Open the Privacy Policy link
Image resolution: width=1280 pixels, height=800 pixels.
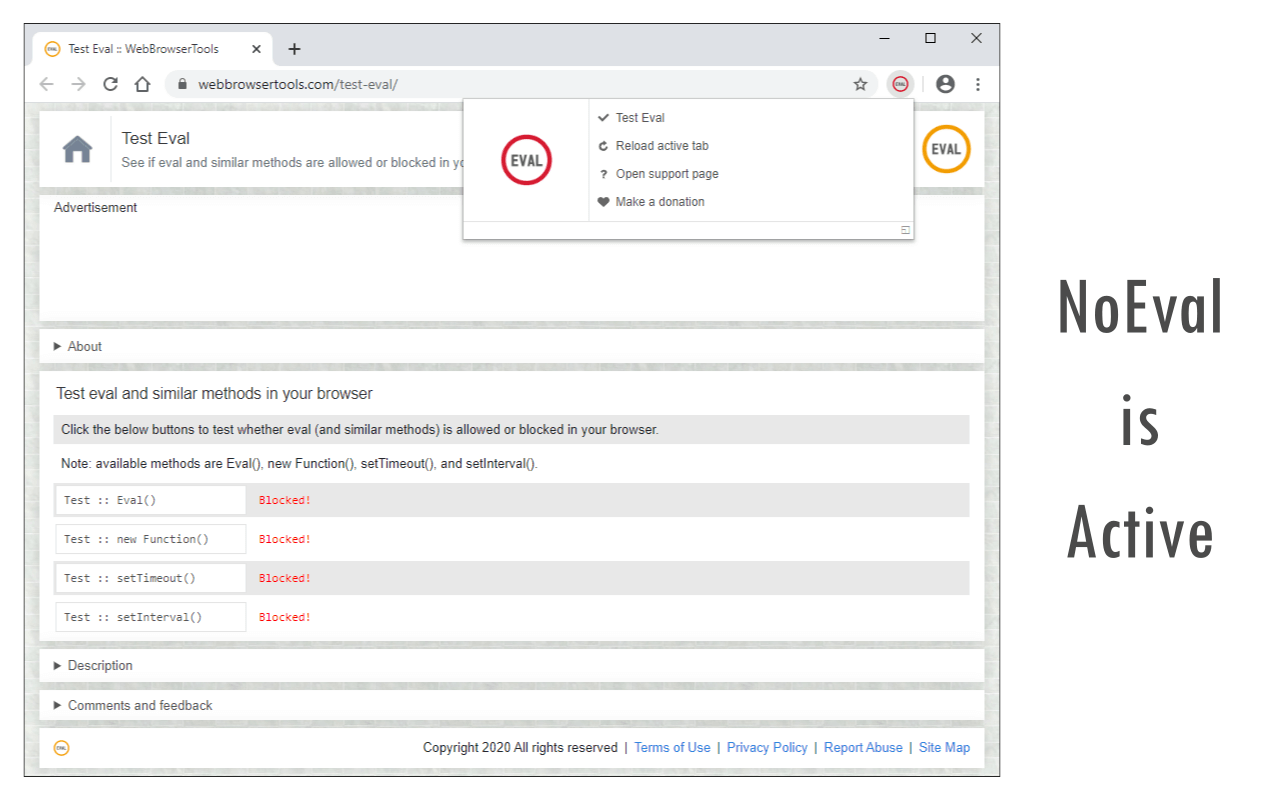[767, 747]
